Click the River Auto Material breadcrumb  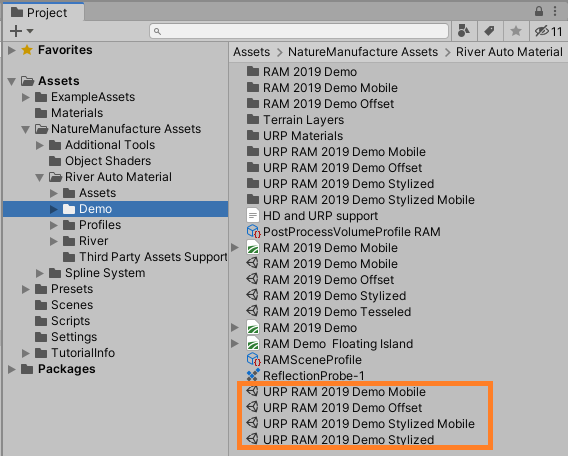pyautogui.click(x=509, y=52)
